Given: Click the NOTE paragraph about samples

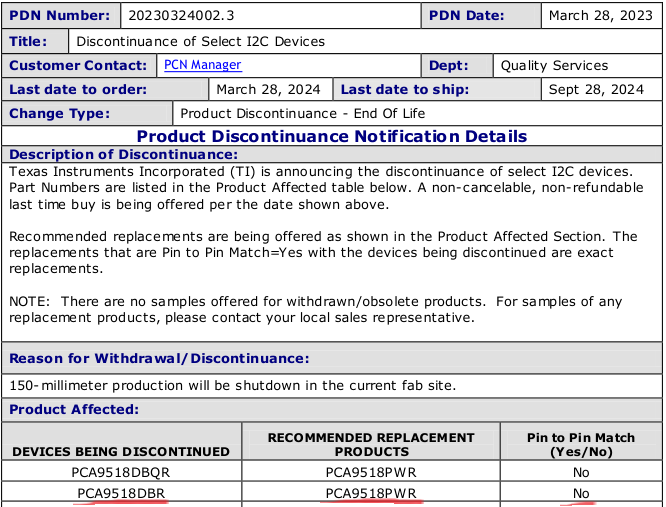Looking at the screenshot, I should (x=315, y=309).
